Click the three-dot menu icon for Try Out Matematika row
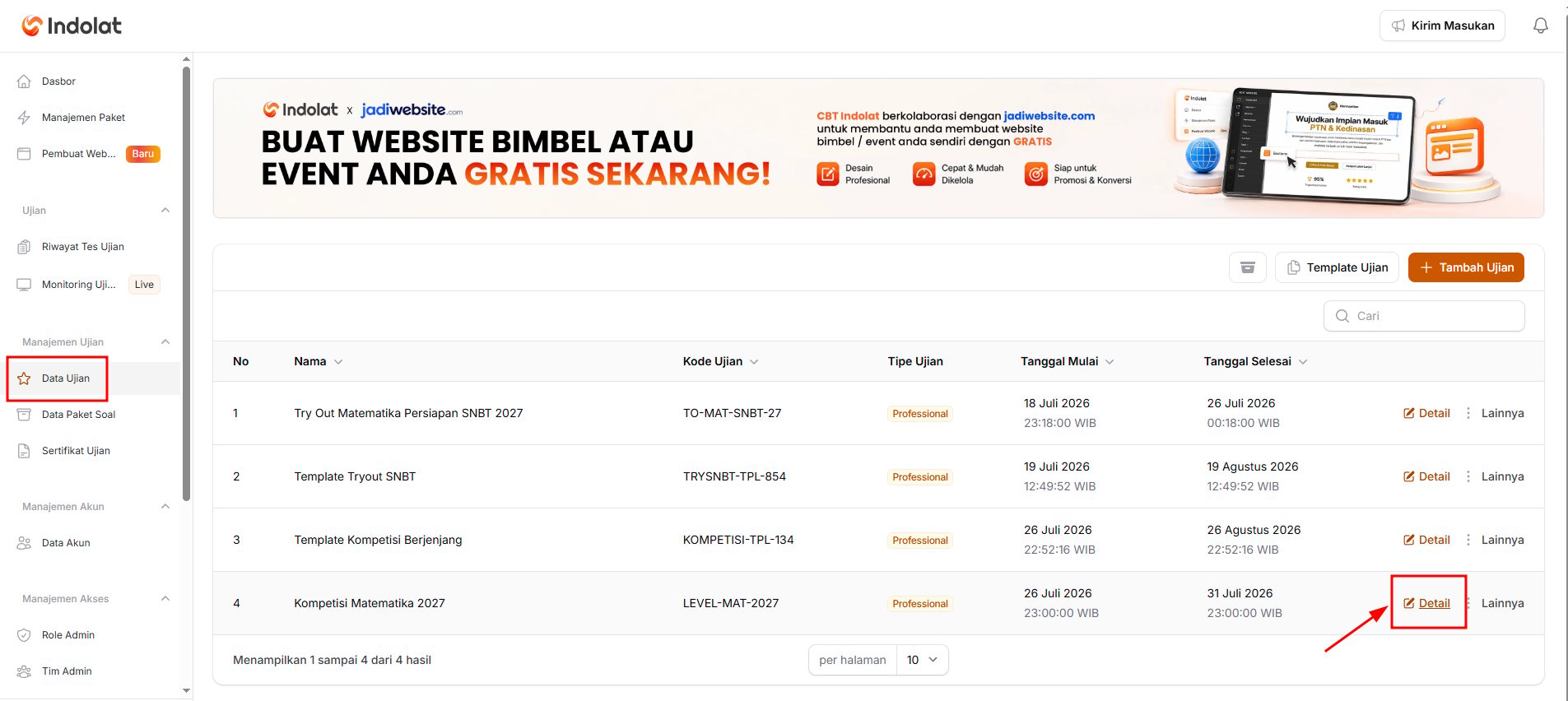Screen dimensions: 1568x701 [x=1468, y=413]
